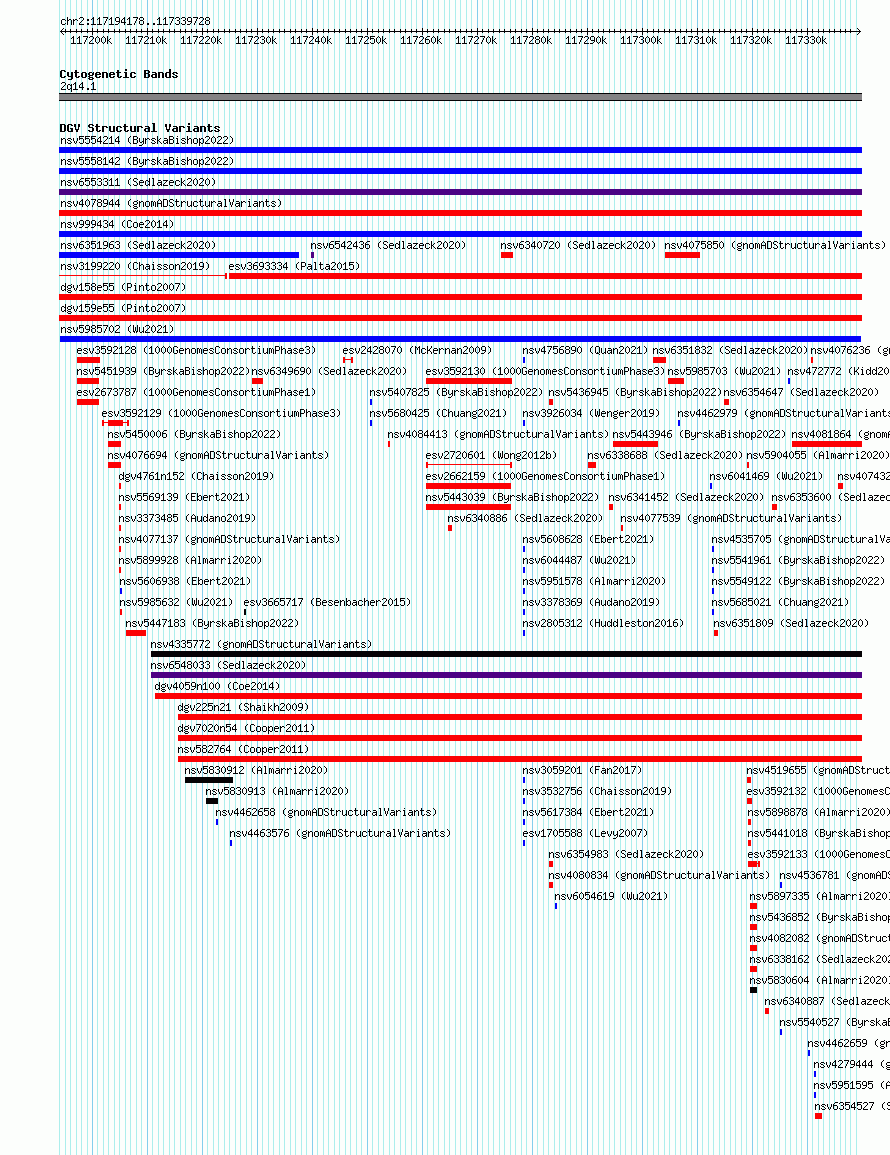This screenshot has width=890, height=1155.
Task: Select dgv158e55 (Pinto2007) entry
Action: click(123, 287)
